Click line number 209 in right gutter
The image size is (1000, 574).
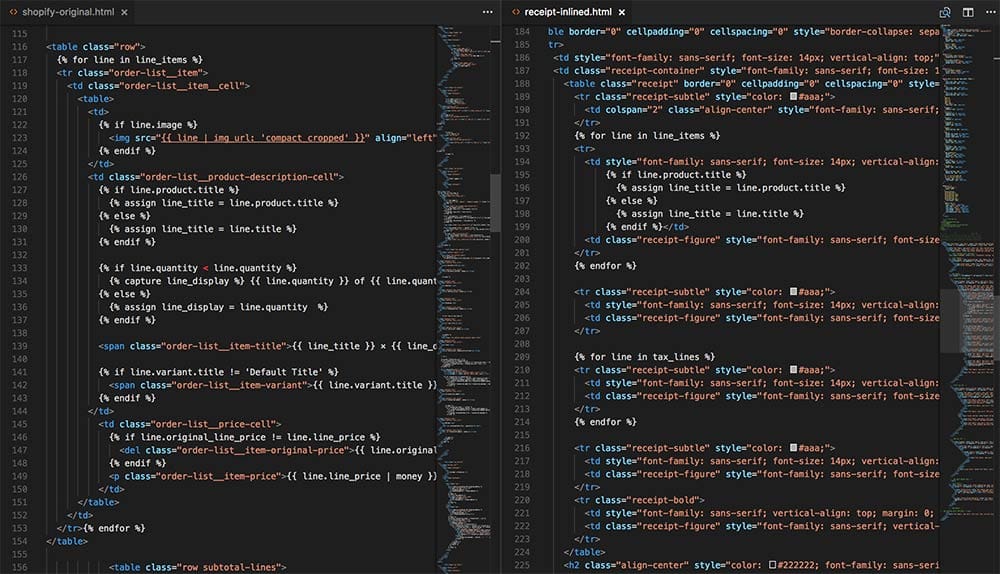tap(522, 357)
